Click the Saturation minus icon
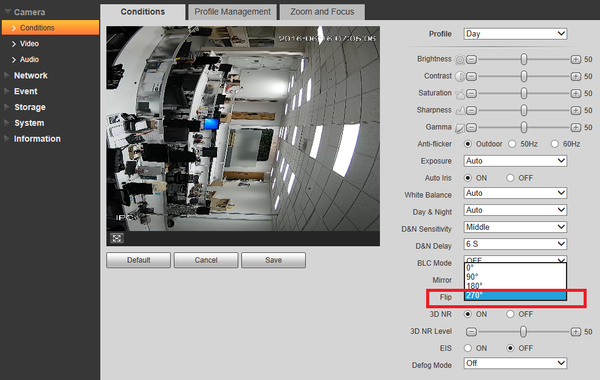The image size is (600, 380). point(471,93)
